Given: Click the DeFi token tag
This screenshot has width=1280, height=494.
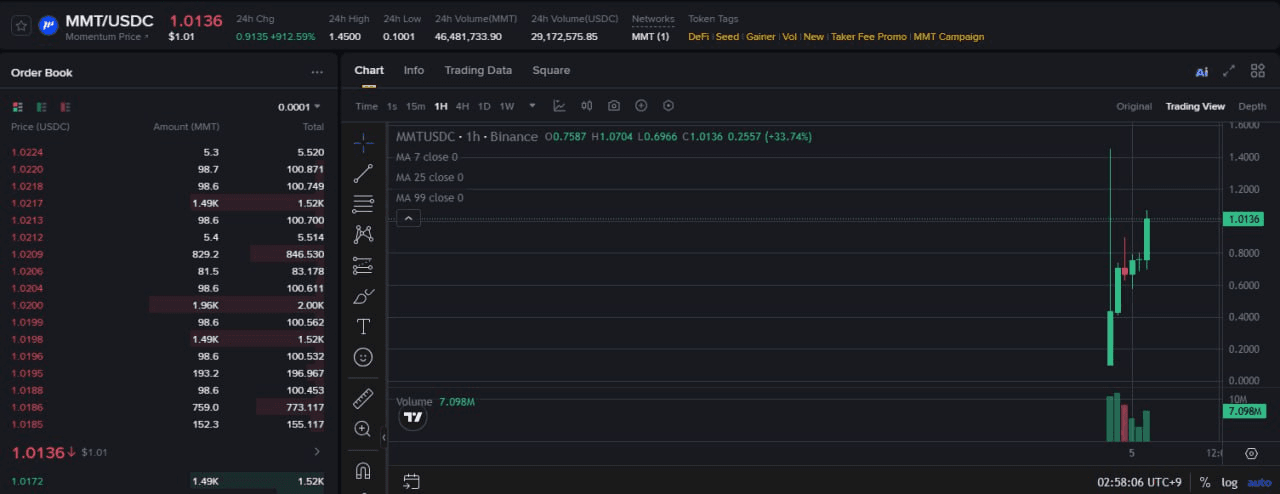Looking at the screenshot, I should (698, 36).
